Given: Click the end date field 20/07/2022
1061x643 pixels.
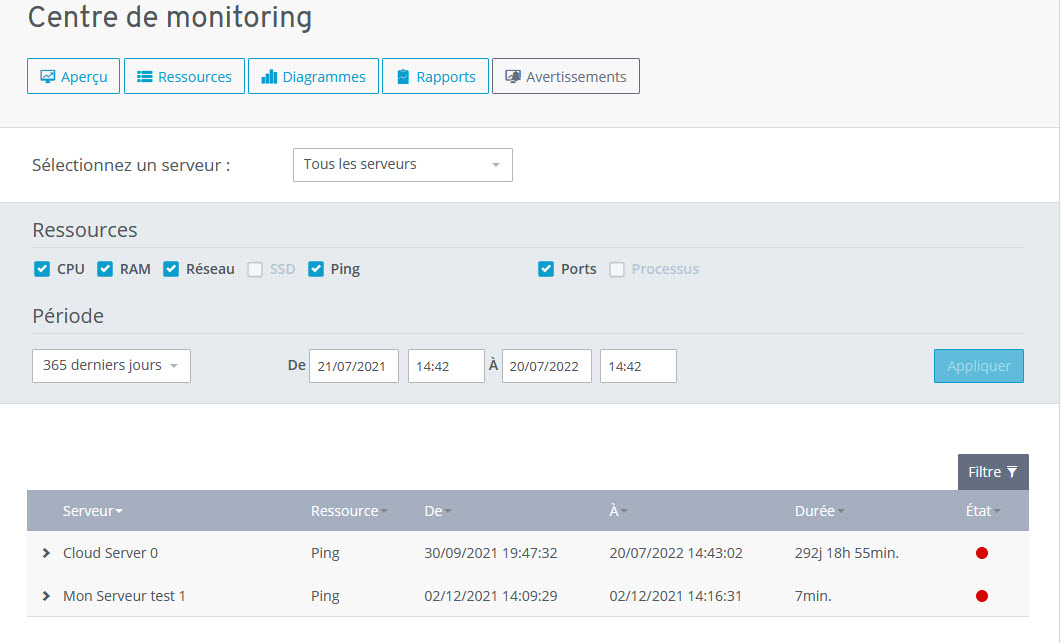Looking at the screenshot, I should pos(547,366).
